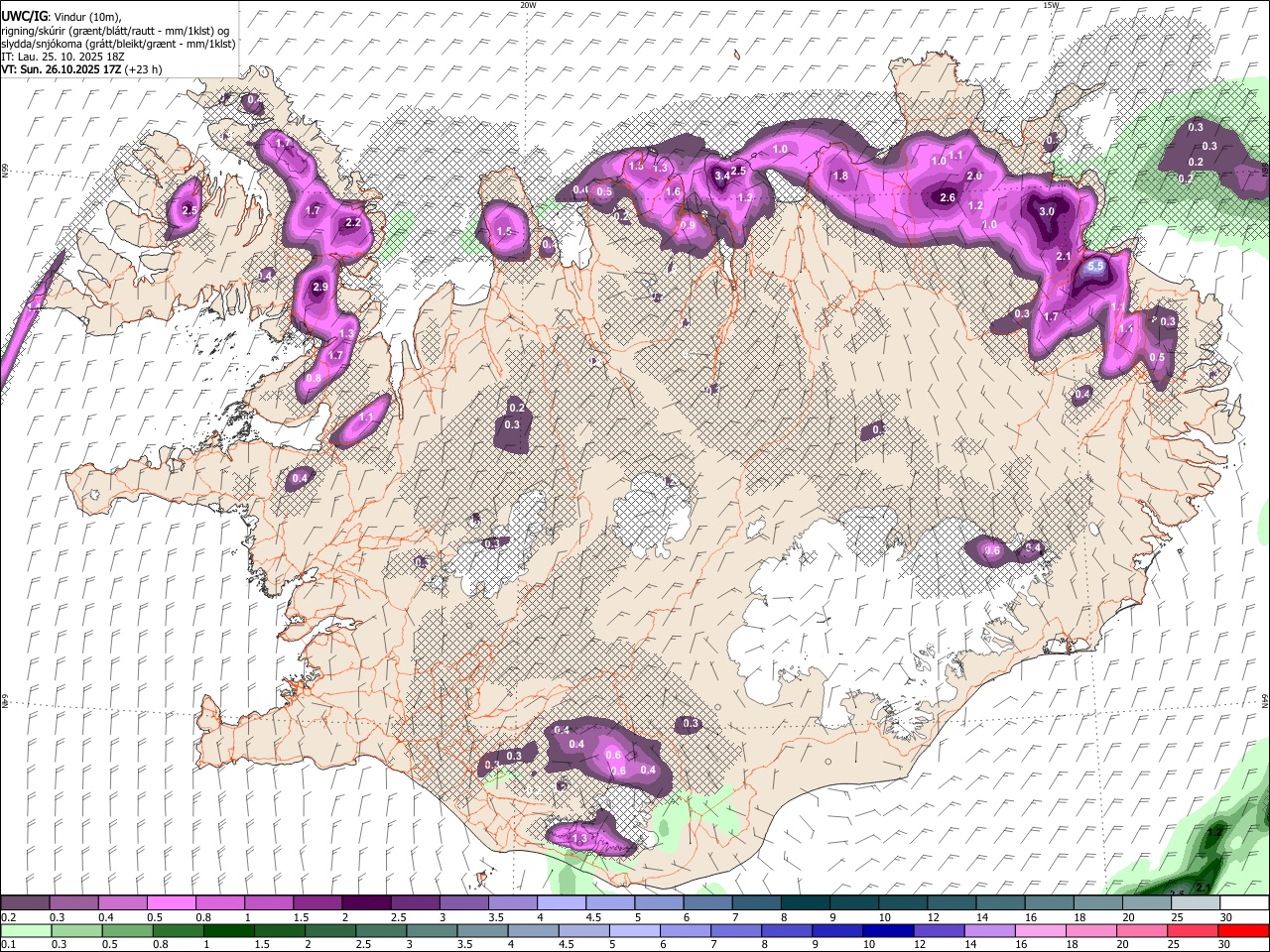This screenshot has width=1270, height=952.
Task: Pick the grey-purple snow swatch after 0.2
Action: (x=25, y=903)
